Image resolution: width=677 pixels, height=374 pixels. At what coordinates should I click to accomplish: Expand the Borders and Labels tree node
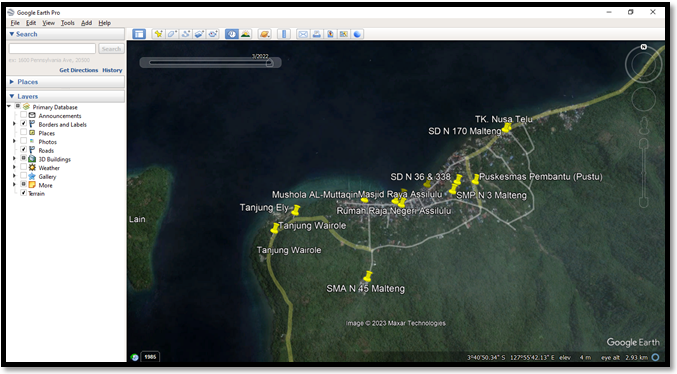tap(14, 124)
